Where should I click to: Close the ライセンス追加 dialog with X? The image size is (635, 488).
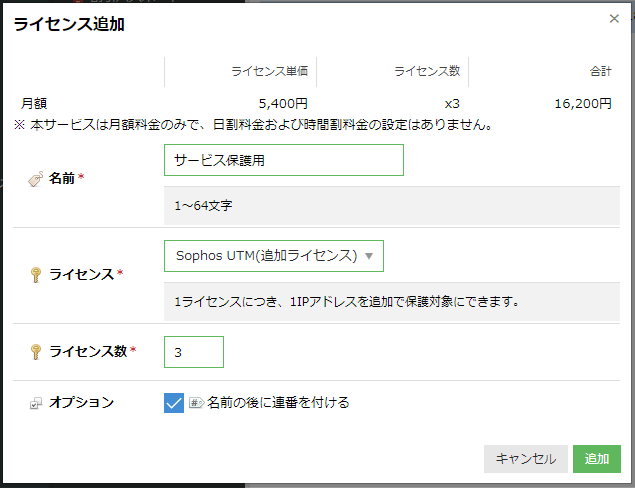[x=614, y=19]
